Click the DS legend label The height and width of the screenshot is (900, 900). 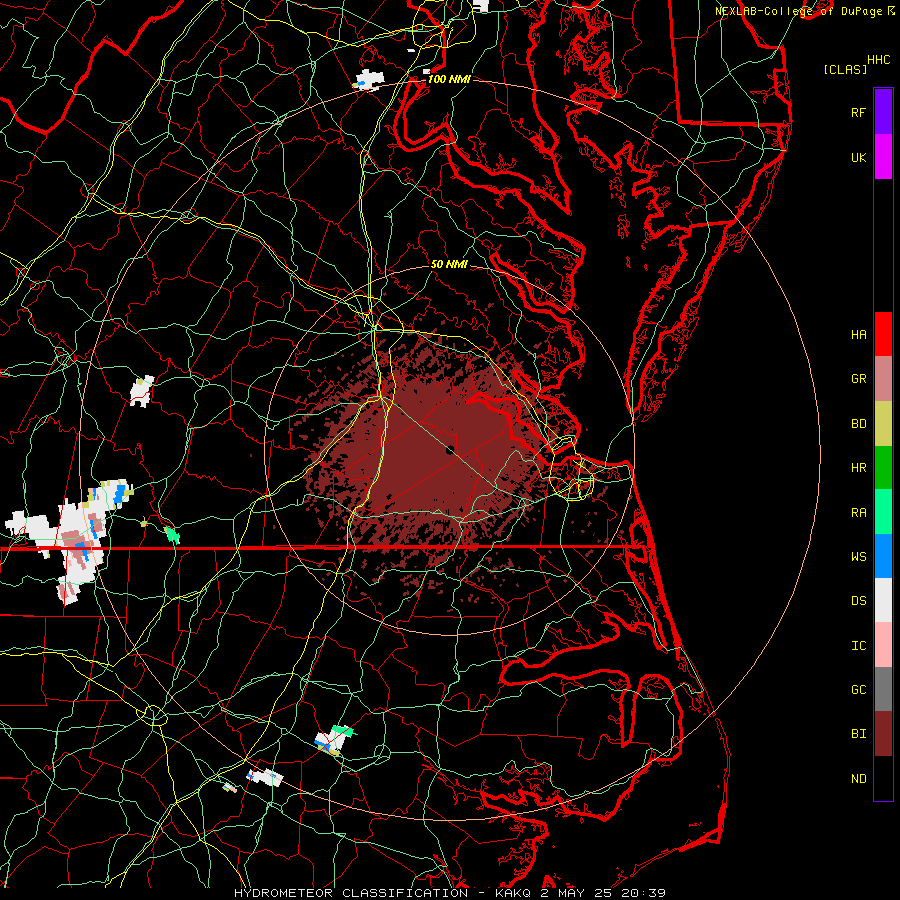pos(858,601)
